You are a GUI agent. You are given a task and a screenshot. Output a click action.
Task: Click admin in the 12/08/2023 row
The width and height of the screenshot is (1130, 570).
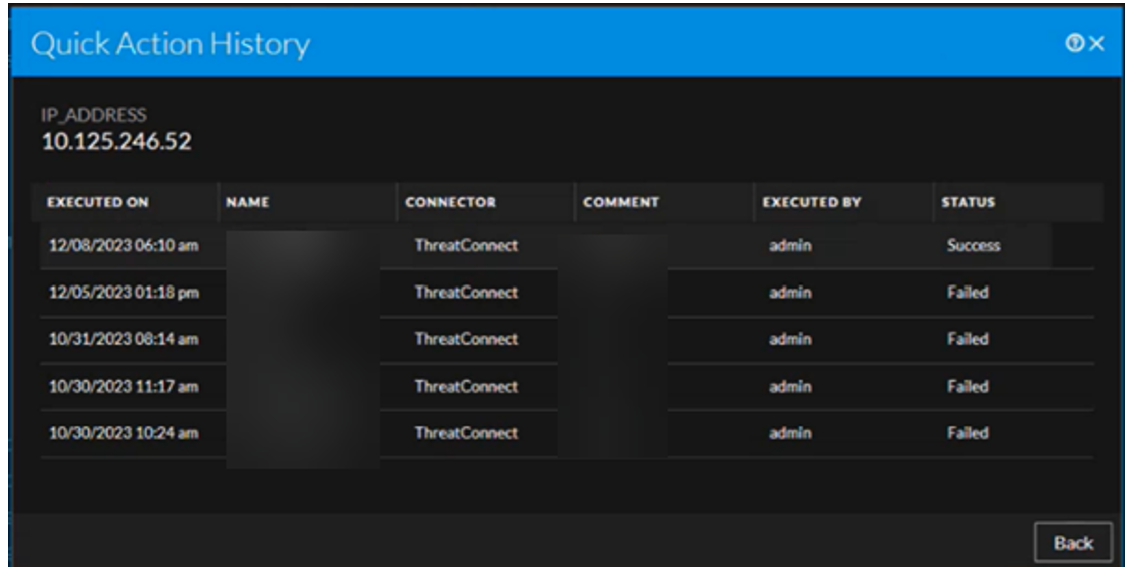(x=790, y=246)
